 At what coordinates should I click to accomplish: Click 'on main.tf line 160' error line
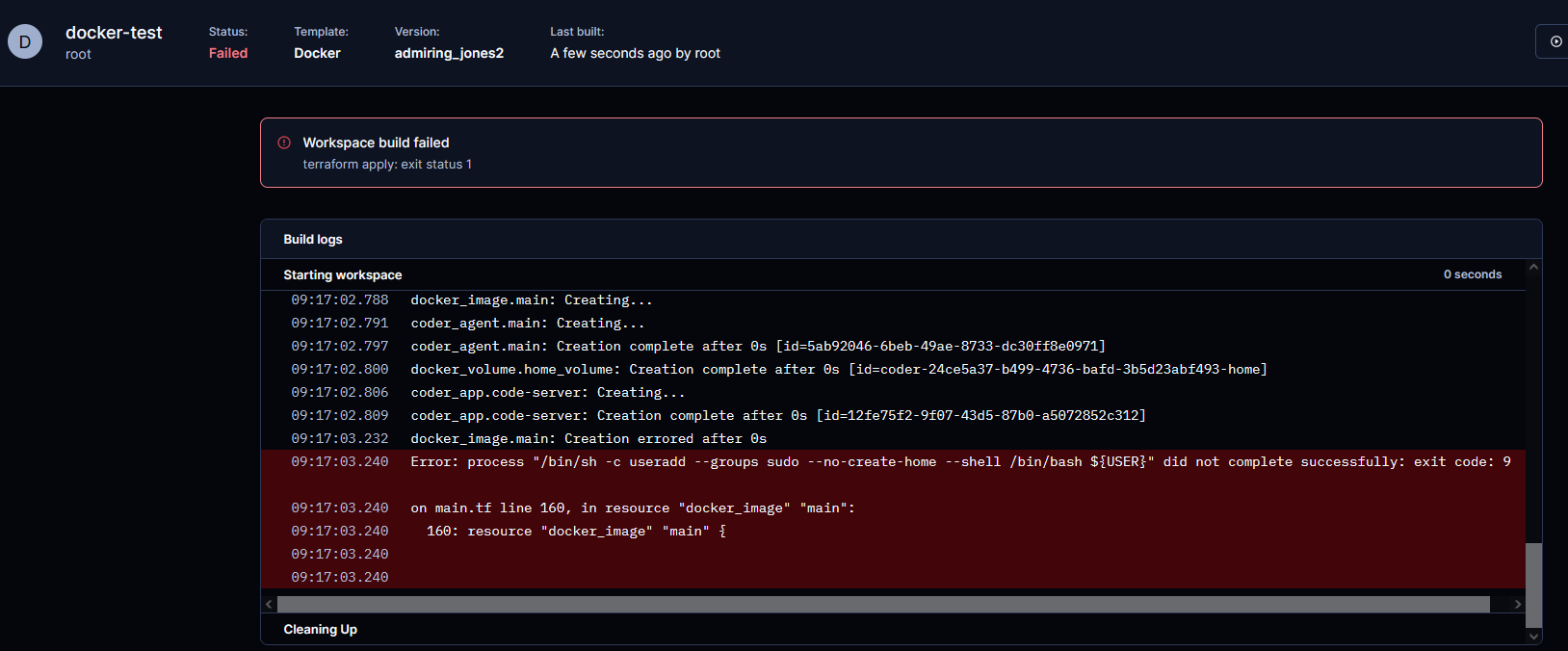coord(633,508)
